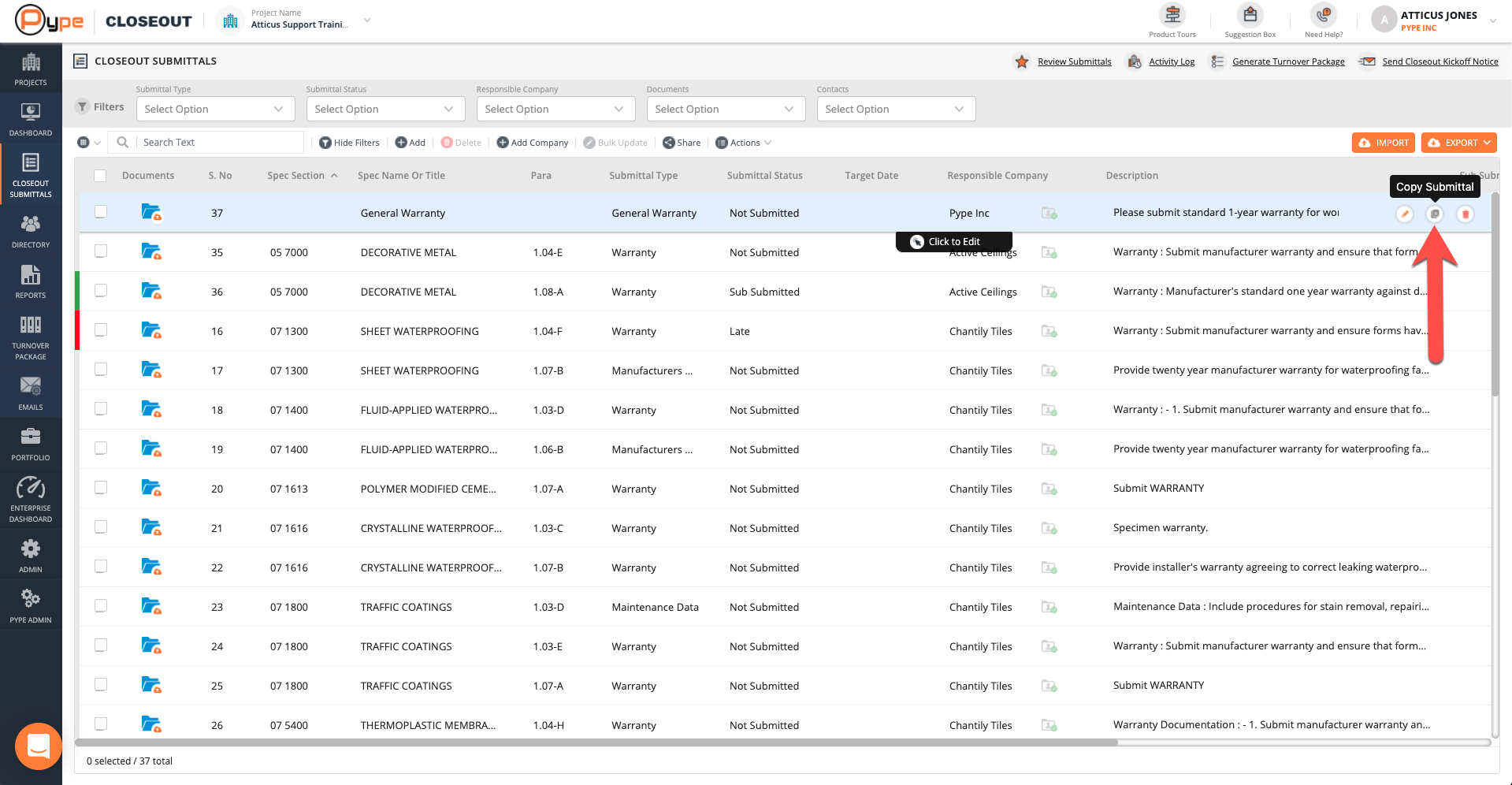Click the assign company icon beside Pype Inc

pyautogui.click(x=1049, y=213)
